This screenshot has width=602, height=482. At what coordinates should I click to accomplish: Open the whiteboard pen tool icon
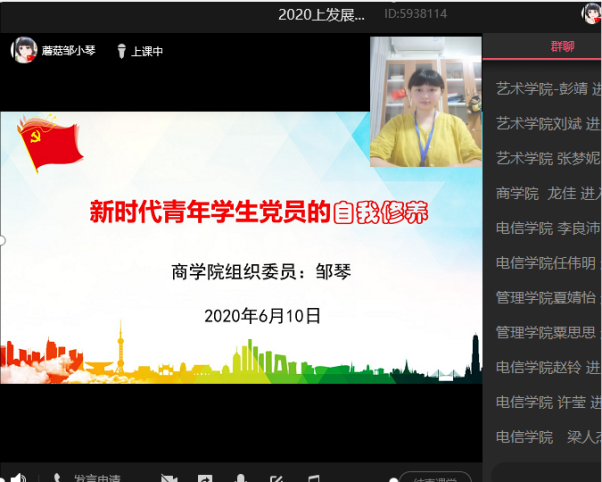(x=277, y=479)
